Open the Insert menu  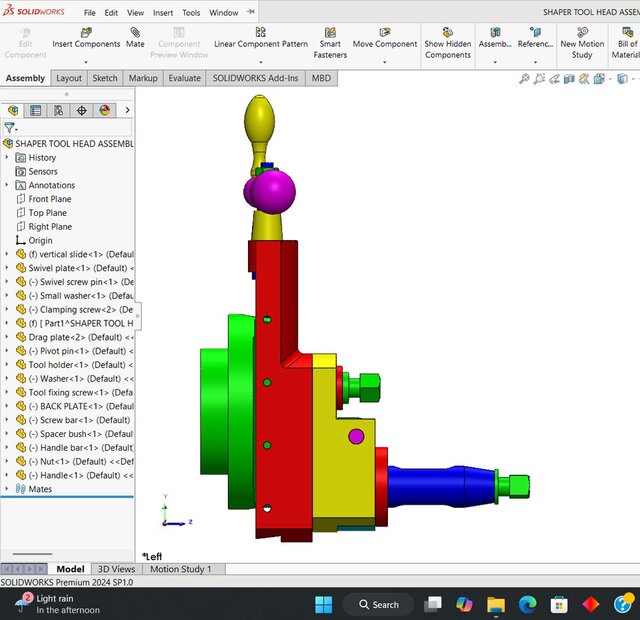[163, 13]
